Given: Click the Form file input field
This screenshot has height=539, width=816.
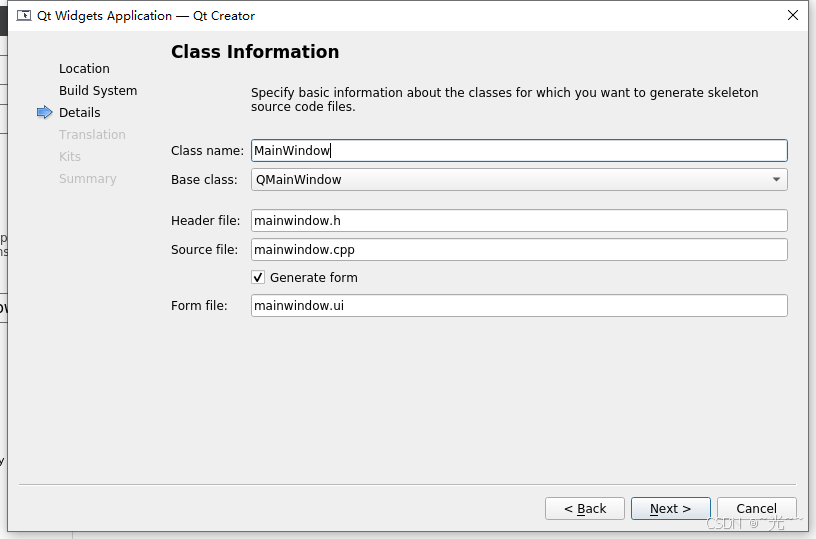Looking at the screenshot, I should coord(519,305).
